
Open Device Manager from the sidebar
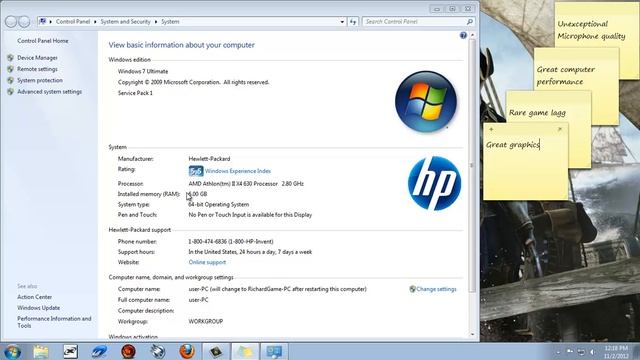pyautogui.click(x=37, y=58)
